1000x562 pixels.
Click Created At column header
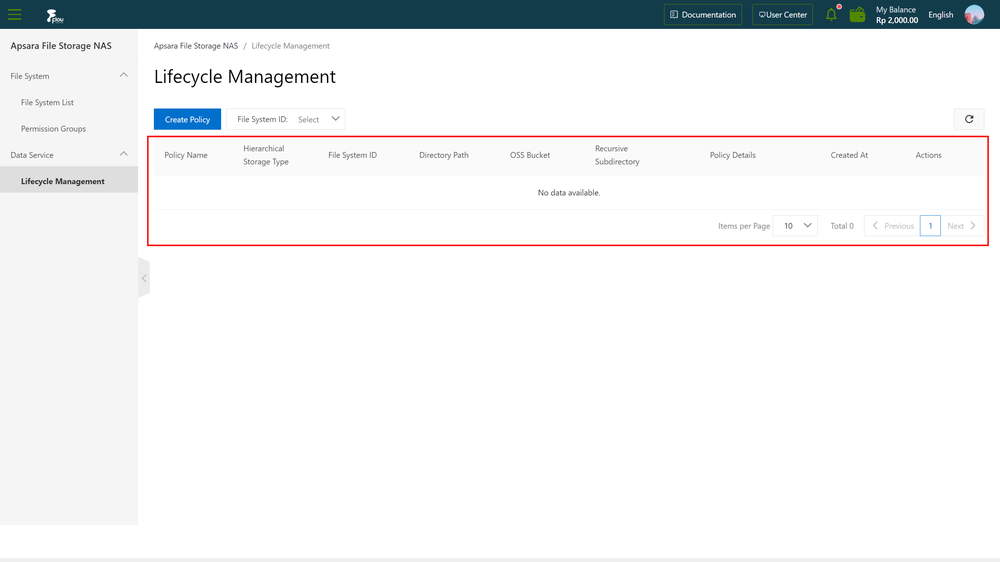pos(849,155)
